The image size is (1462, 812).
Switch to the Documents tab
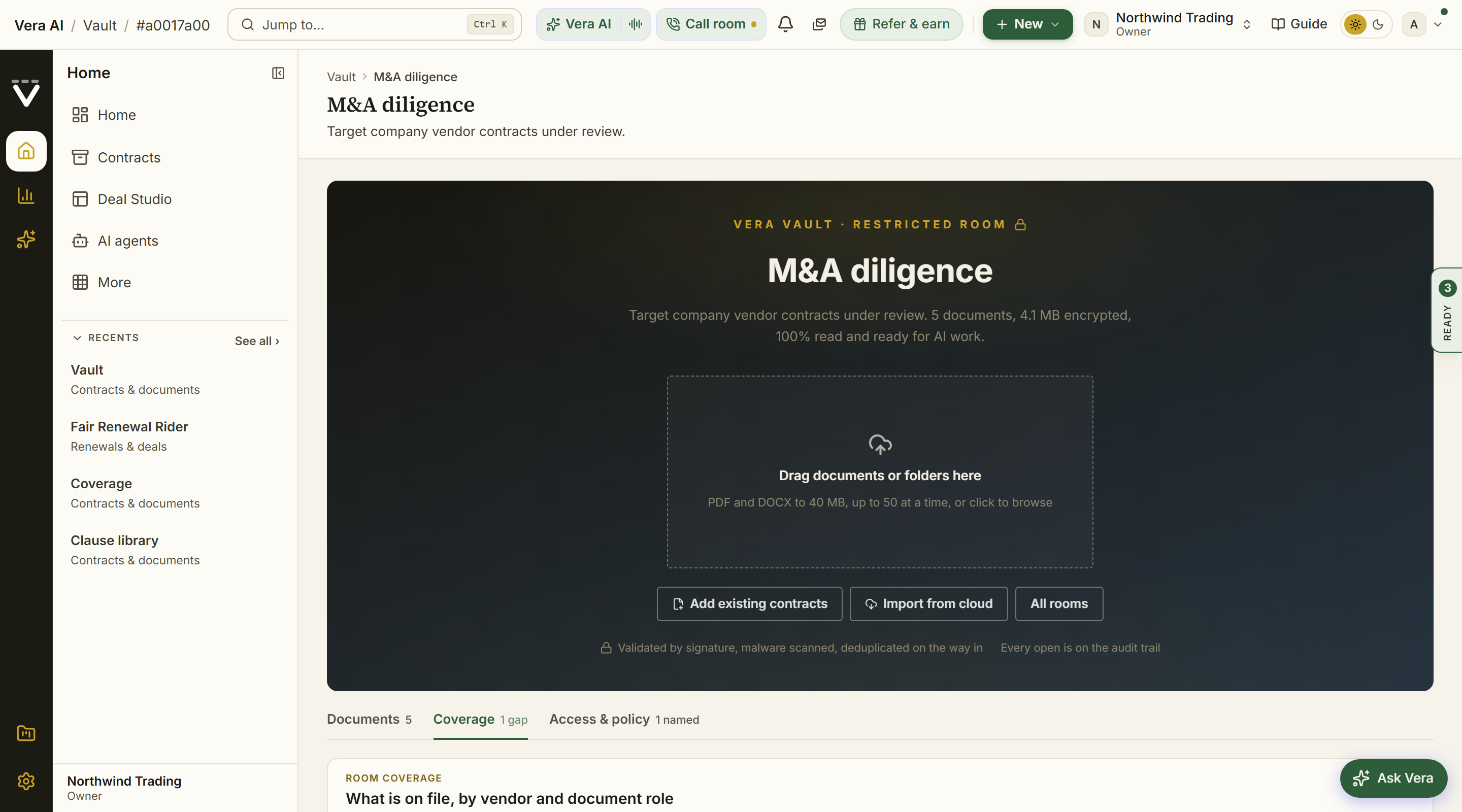tap(370, 719)
